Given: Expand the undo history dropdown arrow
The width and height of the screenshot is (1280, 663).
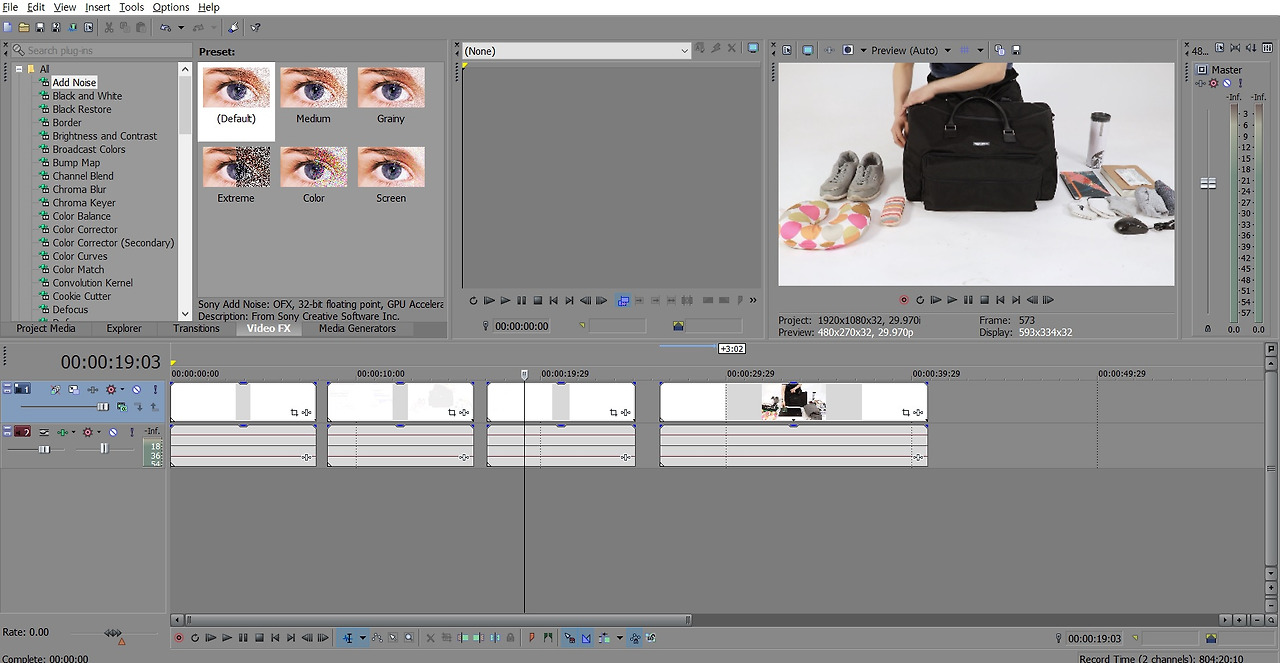Looking at the screenshot, I should pos(181,27).
